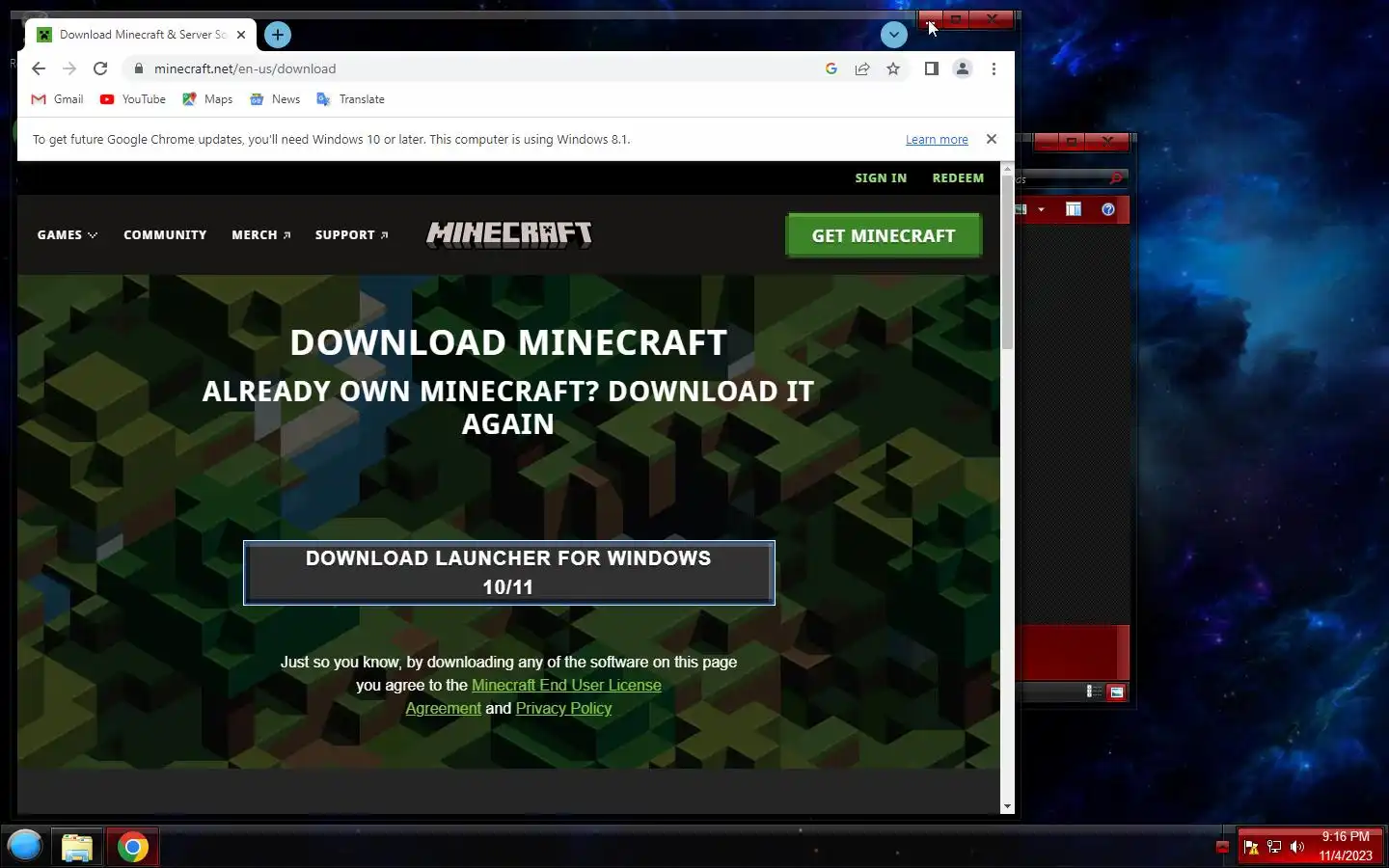Open the Chrome profile avatar menu
The image size is (1389, 868).
[963, 68]
